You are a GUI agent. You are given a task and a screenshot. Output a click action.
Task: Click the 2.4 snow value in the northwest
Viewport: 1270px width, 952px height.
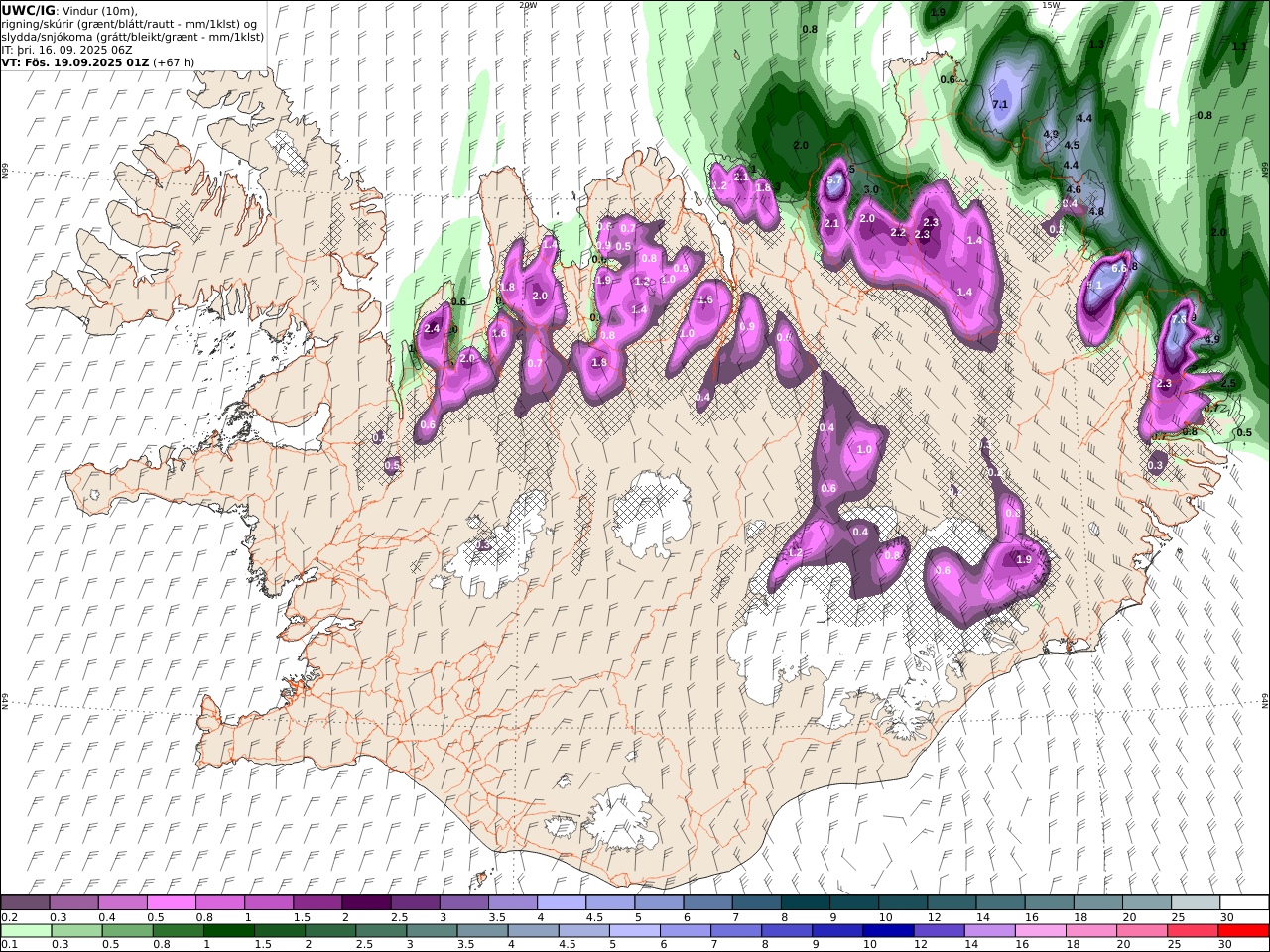432,328
